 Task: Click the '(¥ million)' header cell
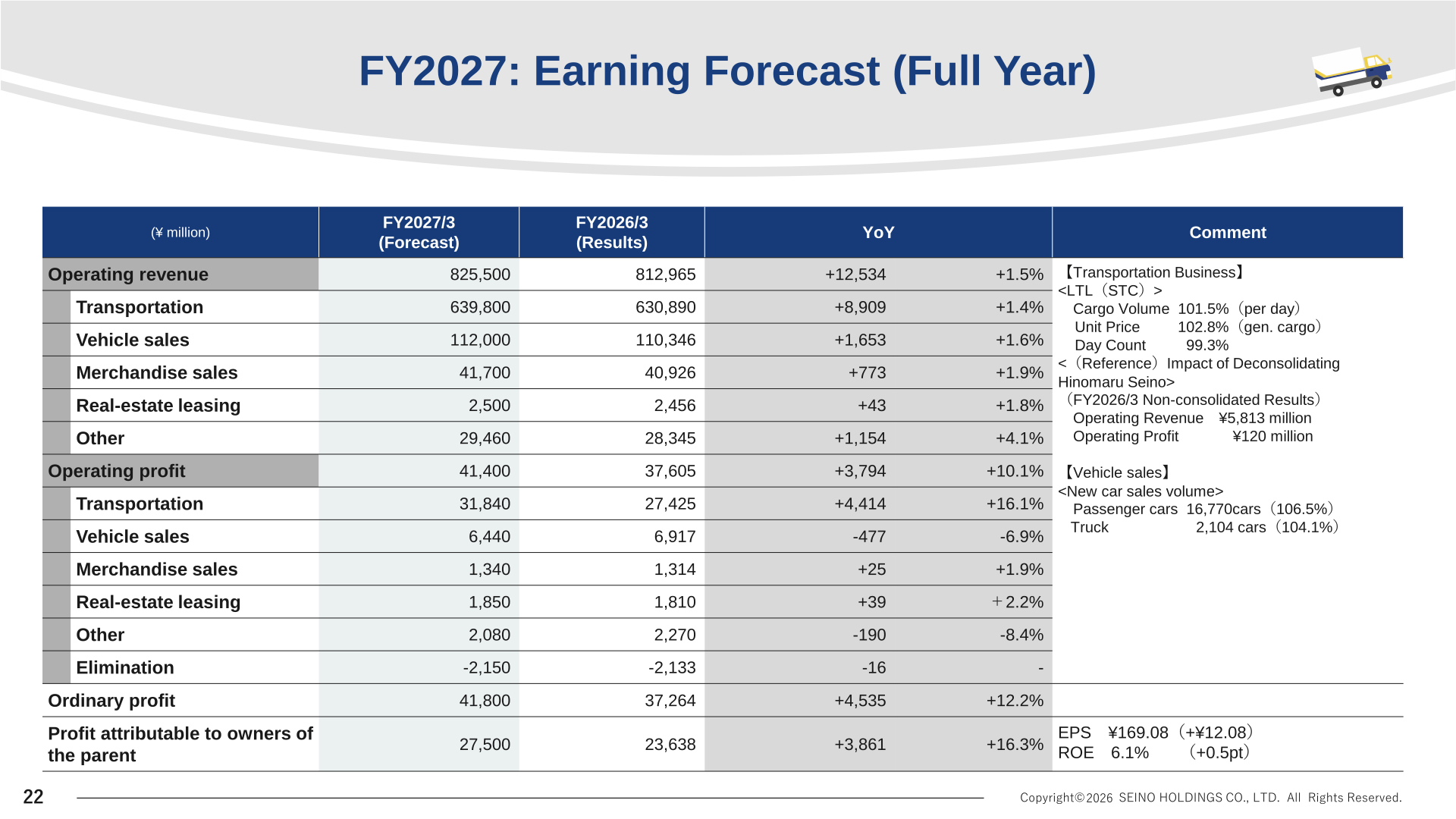pos(180,232)
